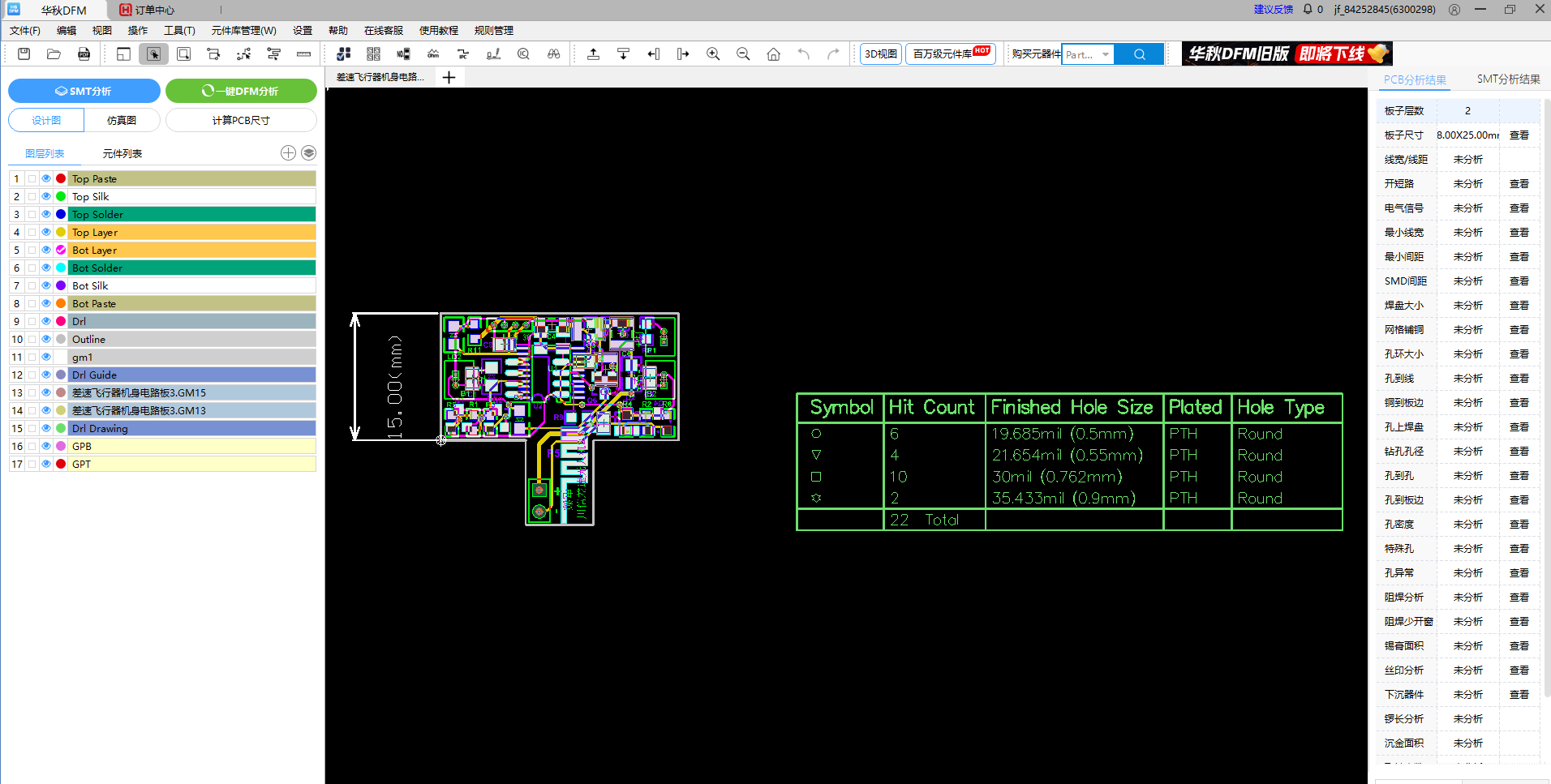Open the 工具(T) menu
This screenshot has width=1551, height=784.
[179, 31]
